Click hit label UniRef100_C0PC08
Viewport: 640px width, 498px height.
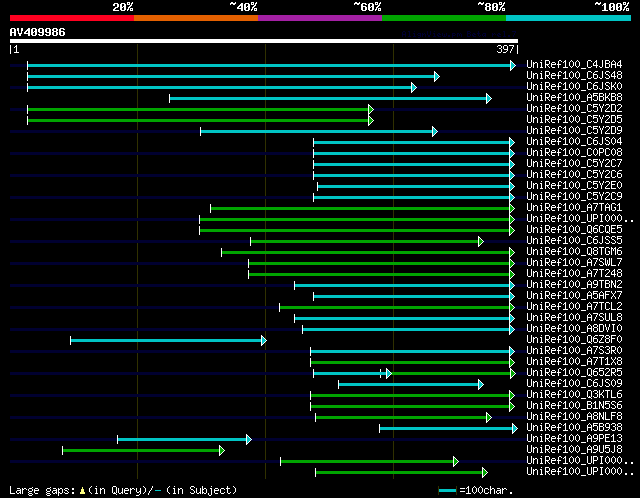[x=574, y=153]
